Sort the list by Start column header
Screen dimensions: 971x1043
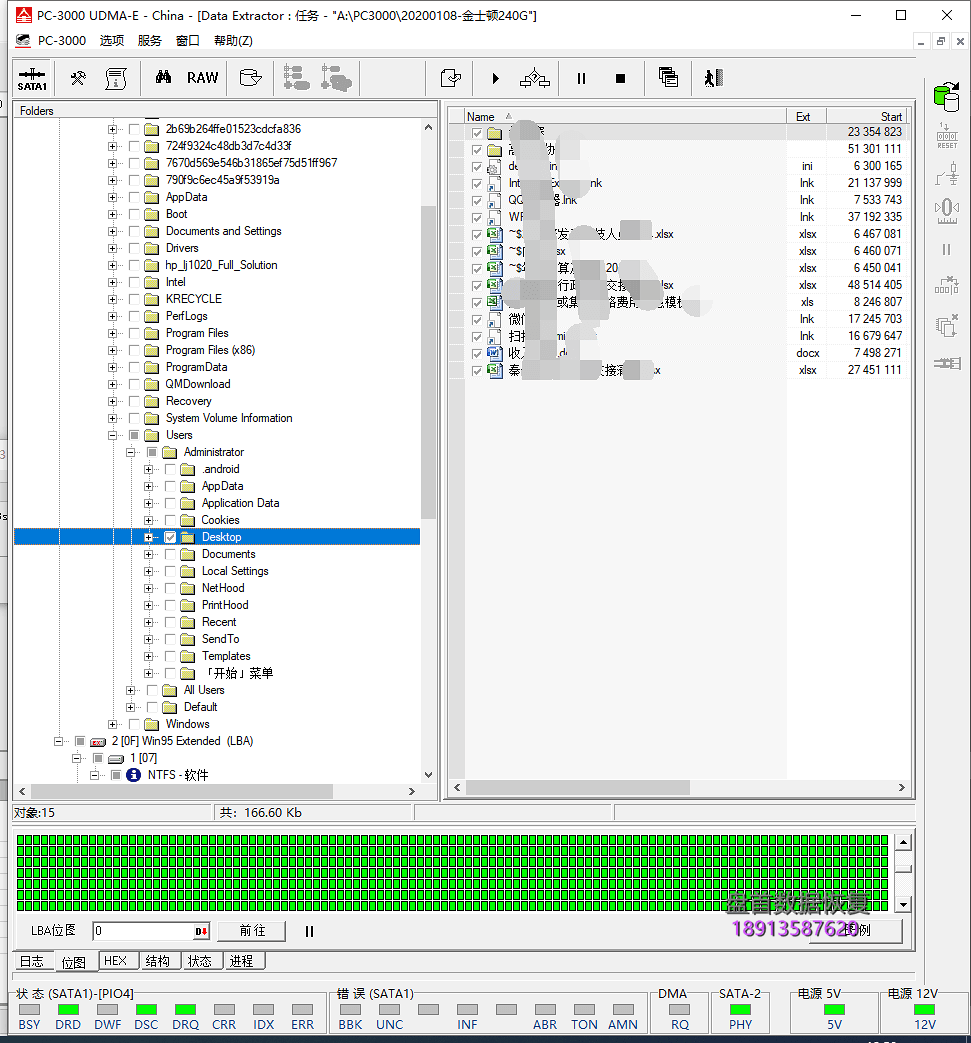(x=867, y=116)
